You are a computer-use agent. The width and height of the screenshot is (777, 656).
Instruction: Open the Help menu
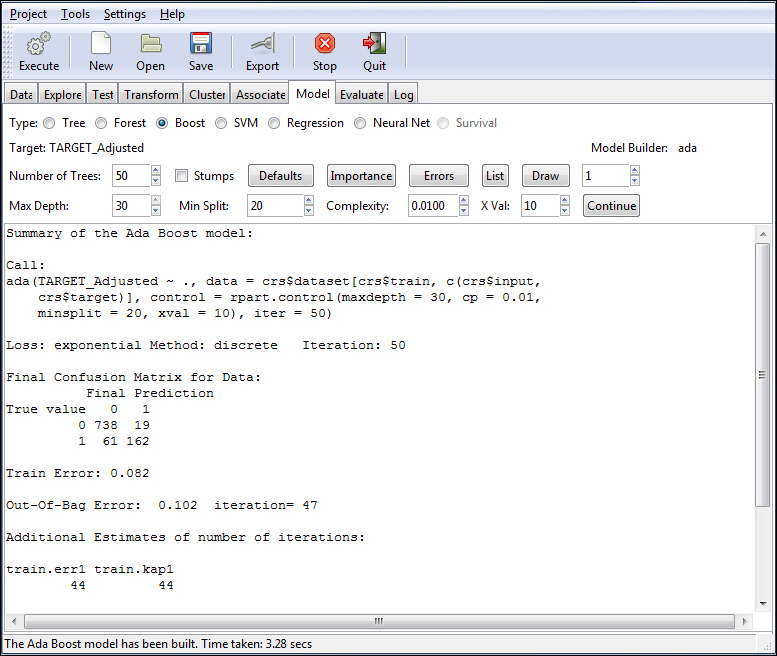(x=172, y=14)
